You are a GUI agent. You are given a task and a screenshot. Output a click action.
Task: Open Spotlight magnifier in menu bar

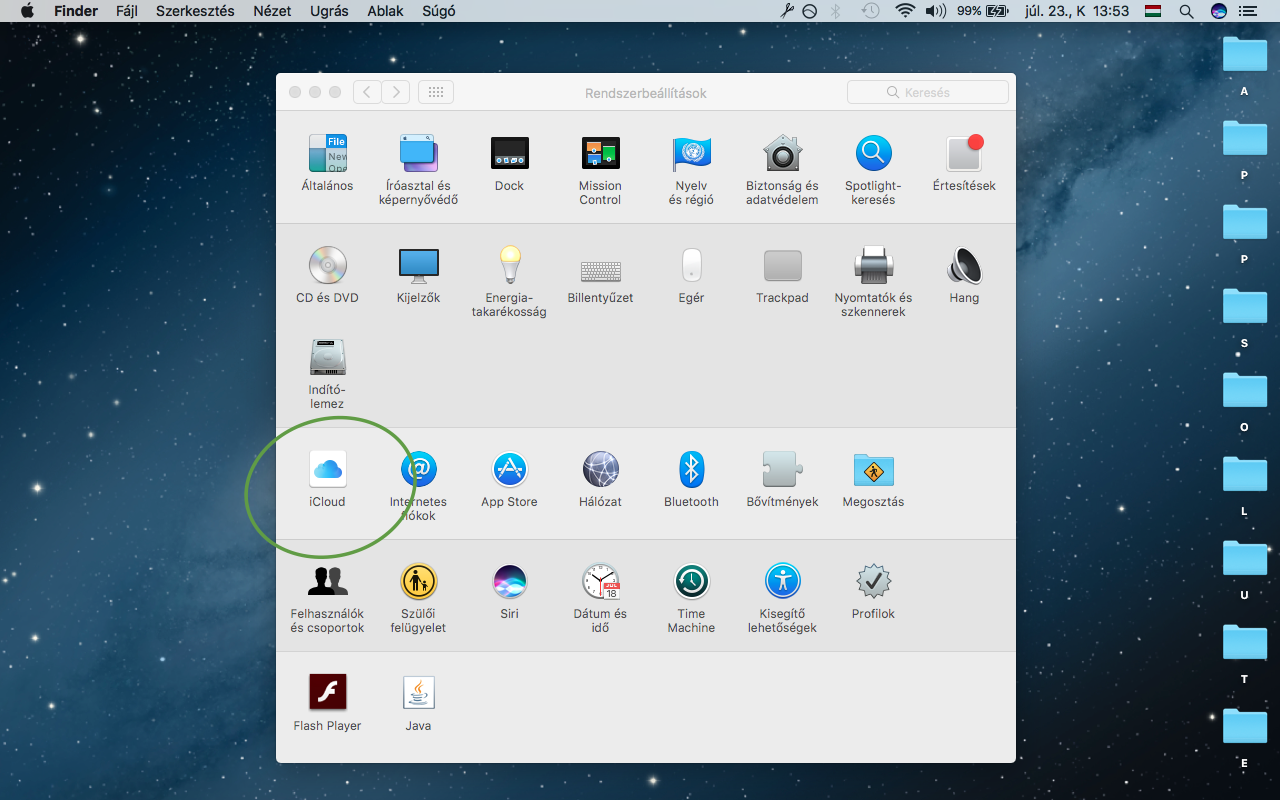click(x=1186, y=11)
